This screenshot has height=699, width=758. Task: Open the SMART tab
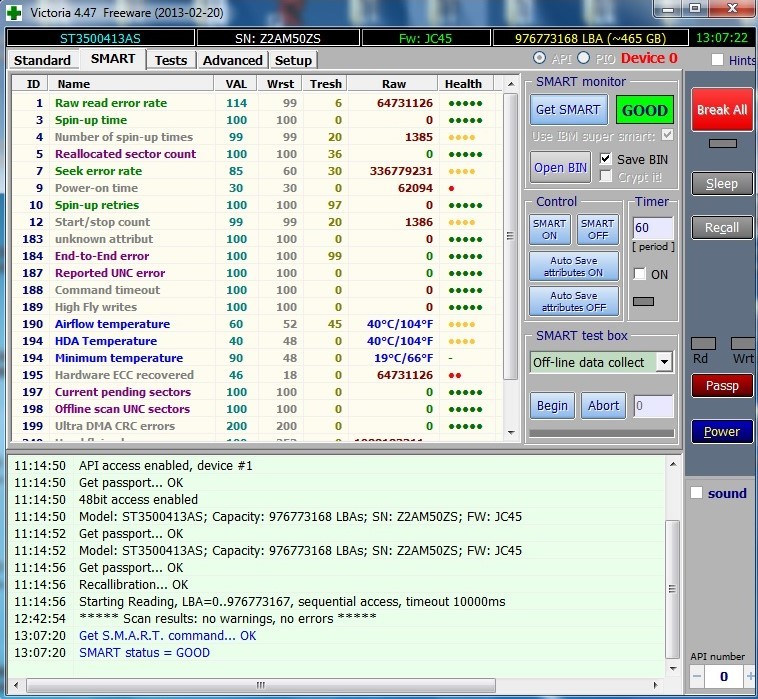(113, 59)
